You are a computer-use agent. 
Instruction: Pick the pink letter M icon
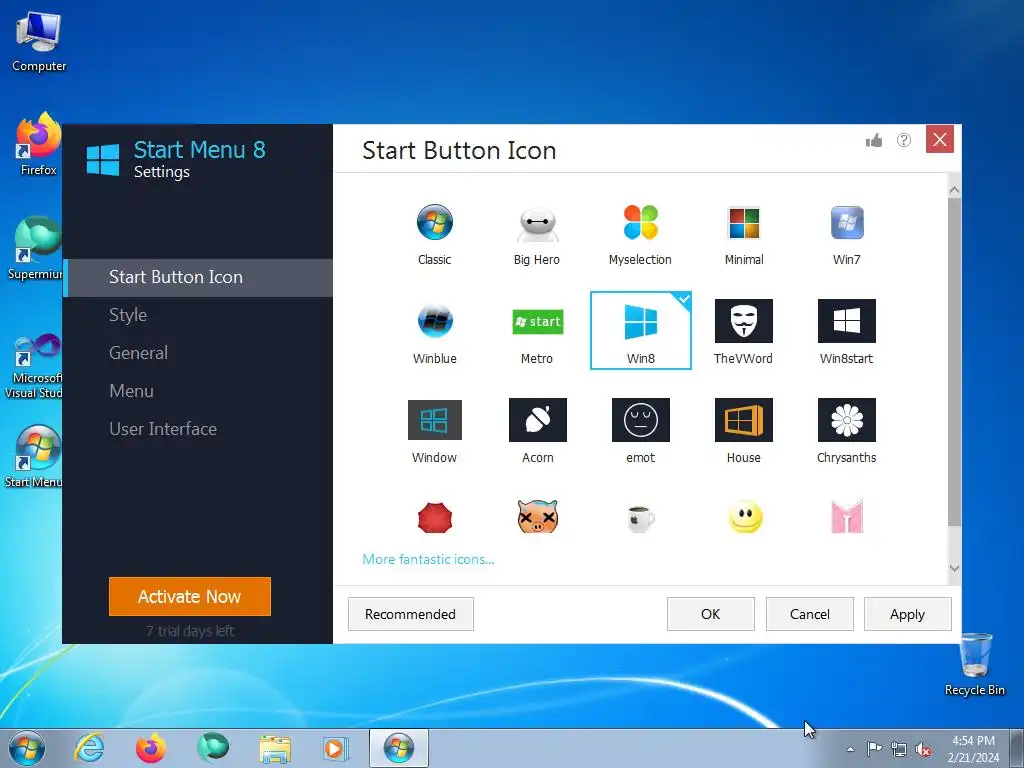pyautogui.click(x=847, y=517)
